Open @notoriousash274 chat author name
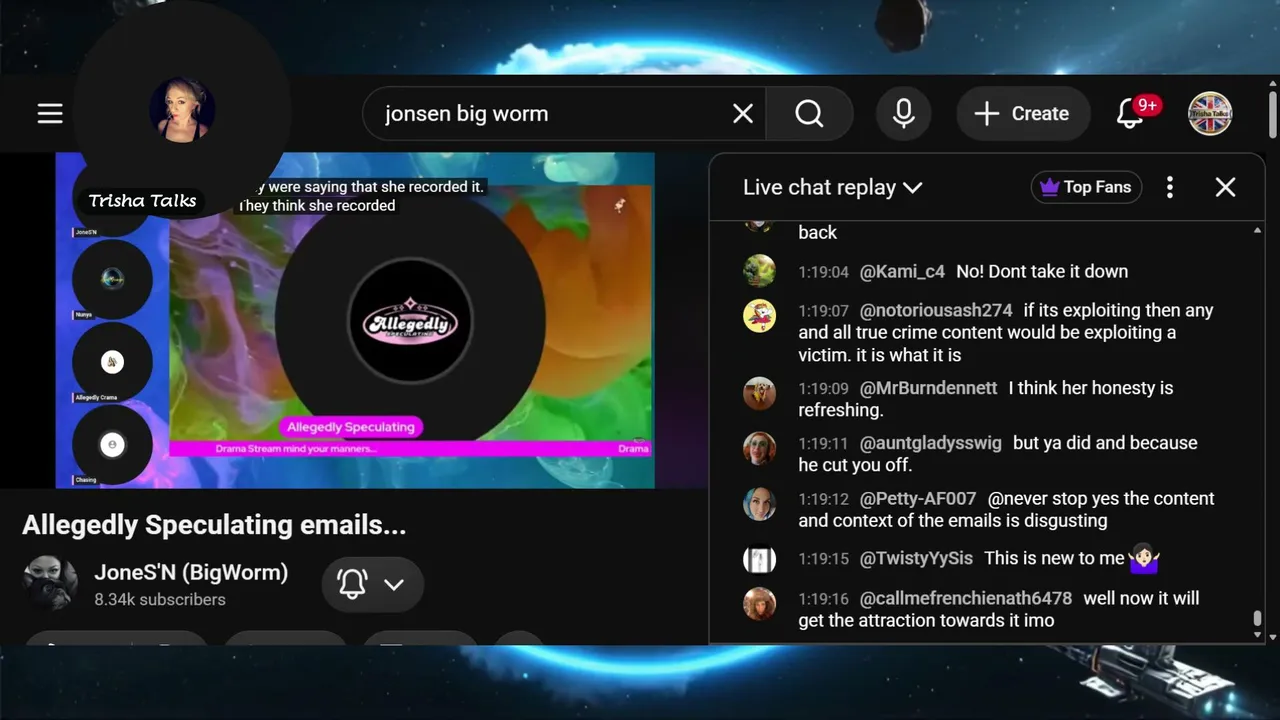The image size is (1280, 720). (x=936, y=311)
